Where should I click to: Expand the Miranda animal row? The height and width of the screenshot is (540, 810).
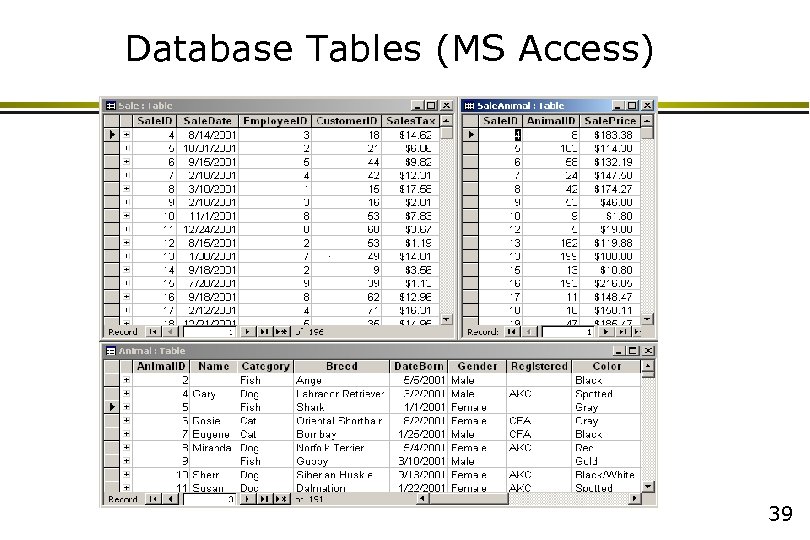[127, 448]
